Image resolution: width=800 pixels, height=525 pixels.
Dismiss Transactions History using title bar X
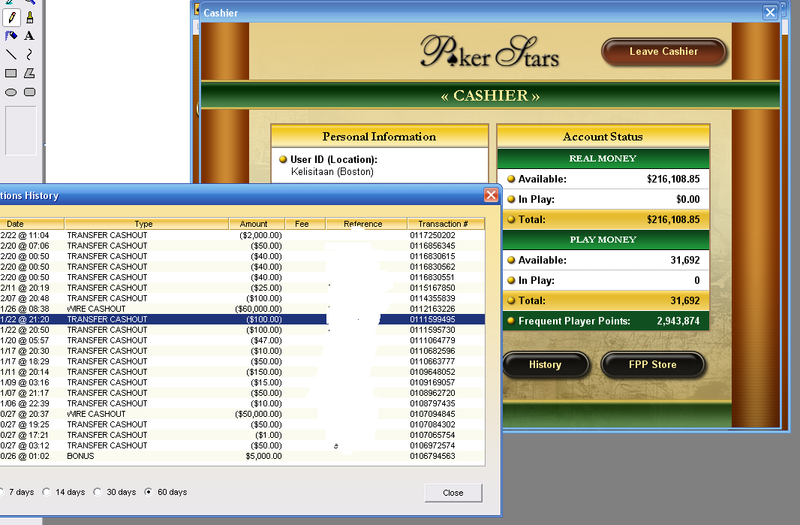click(491, 195)
